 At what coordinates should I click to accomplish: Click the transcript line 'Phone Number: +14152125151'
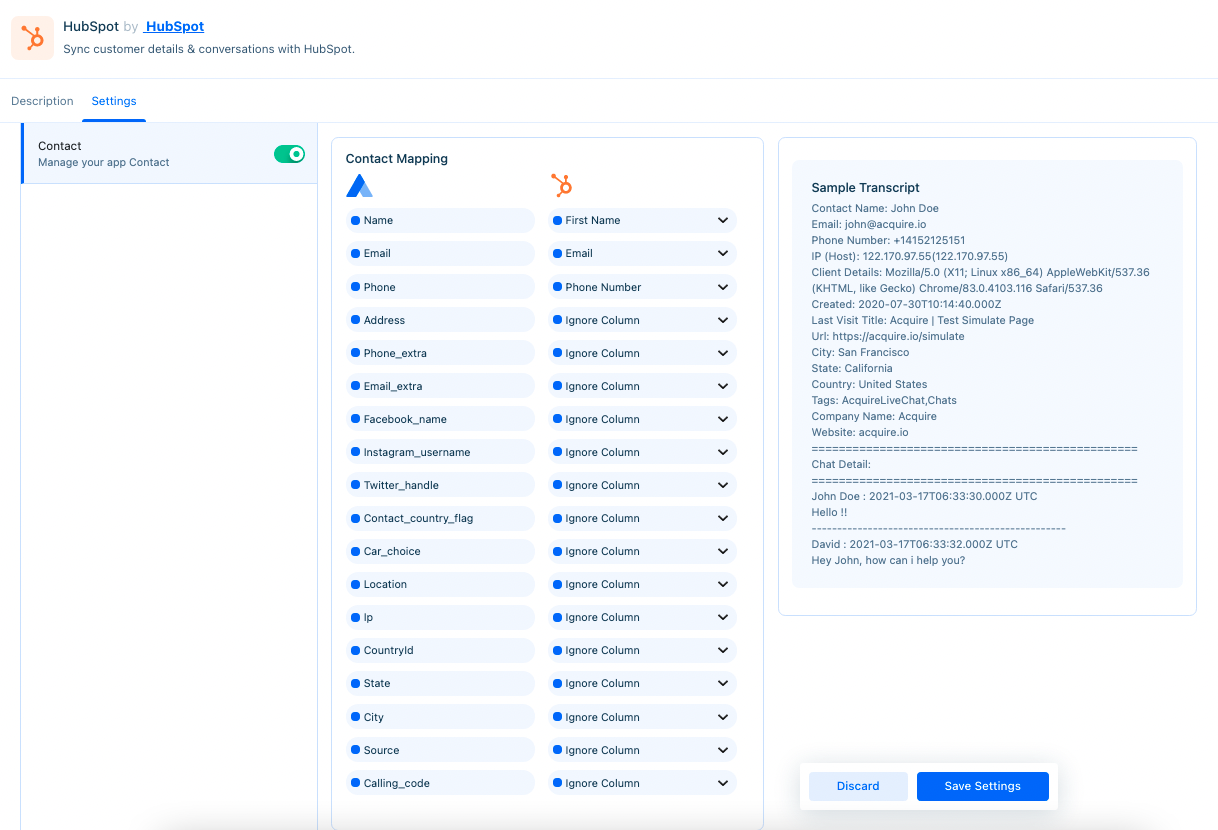(889, 240)
